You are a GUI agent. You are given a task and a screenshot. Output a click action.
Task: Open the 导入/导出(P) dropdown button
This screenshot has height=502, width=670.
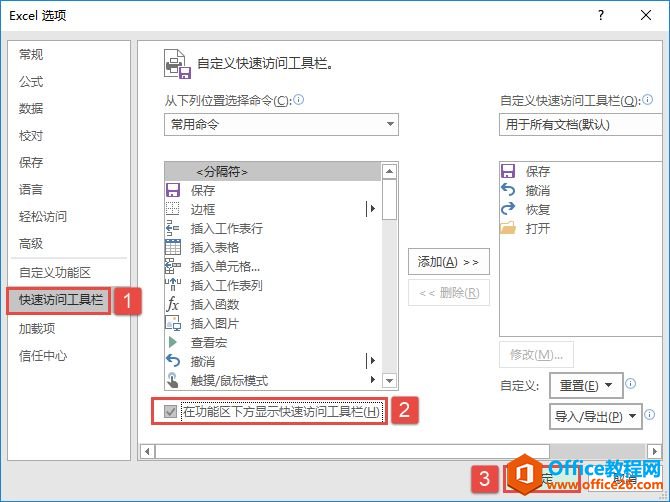[595, 416]
